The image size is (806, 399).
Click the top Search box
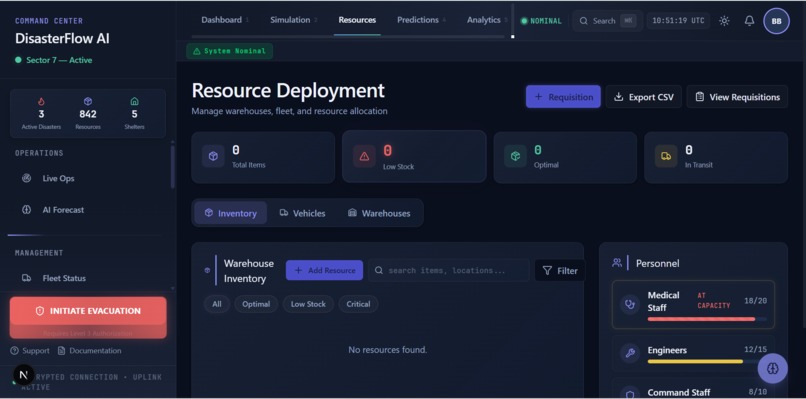pos(608,21)
